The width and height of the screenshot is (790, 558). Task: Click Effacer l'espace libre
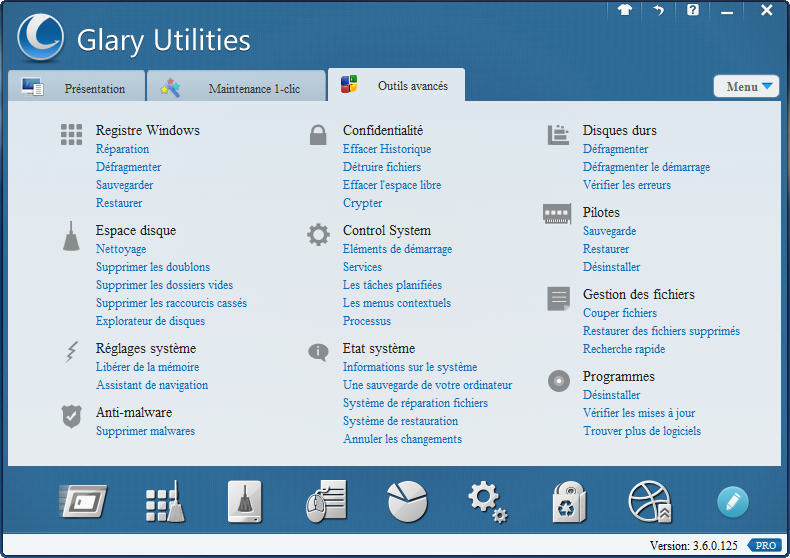392,185
